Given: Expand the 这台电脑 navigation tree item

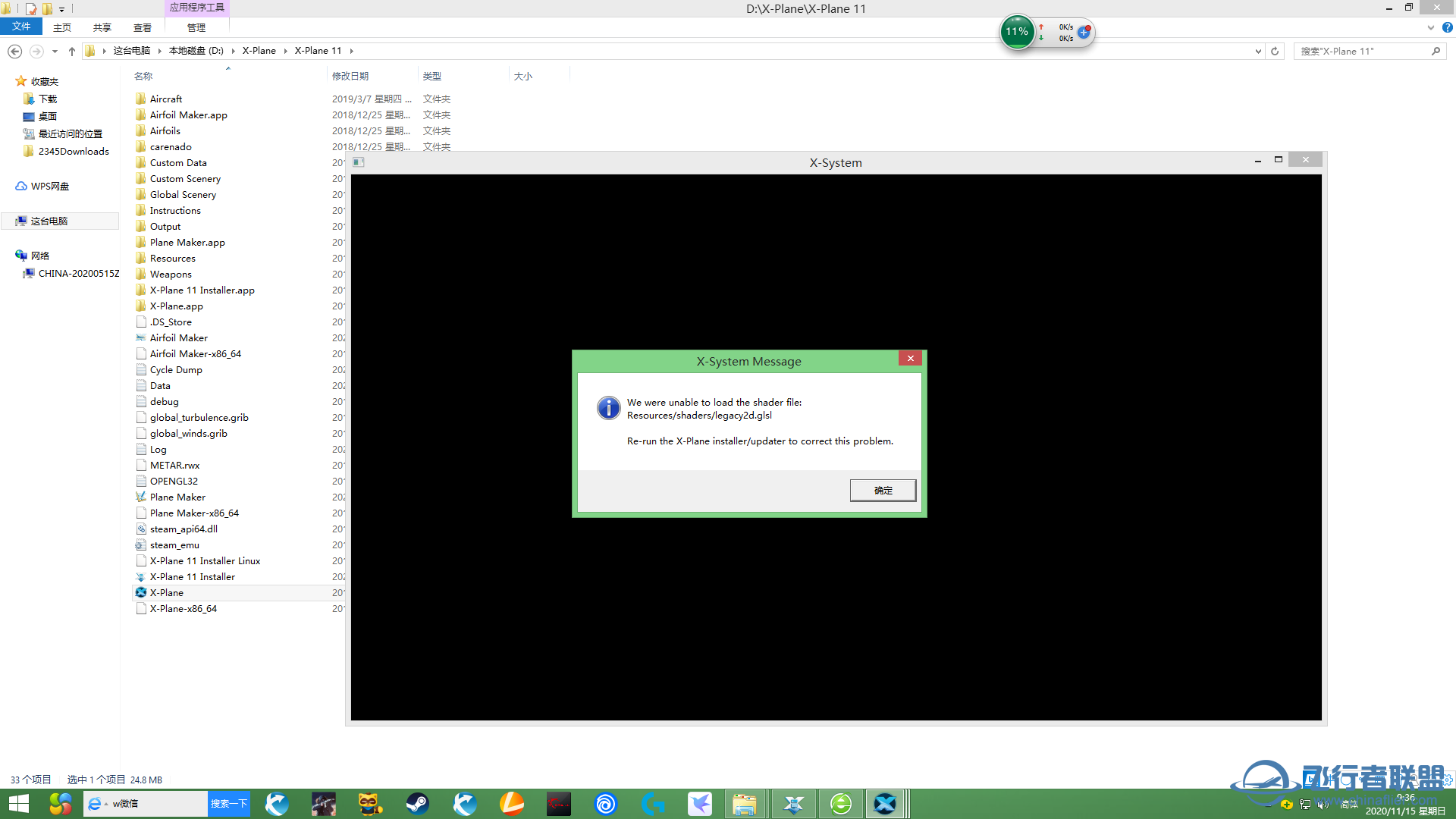Looking at the screenshot, I should (7, 220).
